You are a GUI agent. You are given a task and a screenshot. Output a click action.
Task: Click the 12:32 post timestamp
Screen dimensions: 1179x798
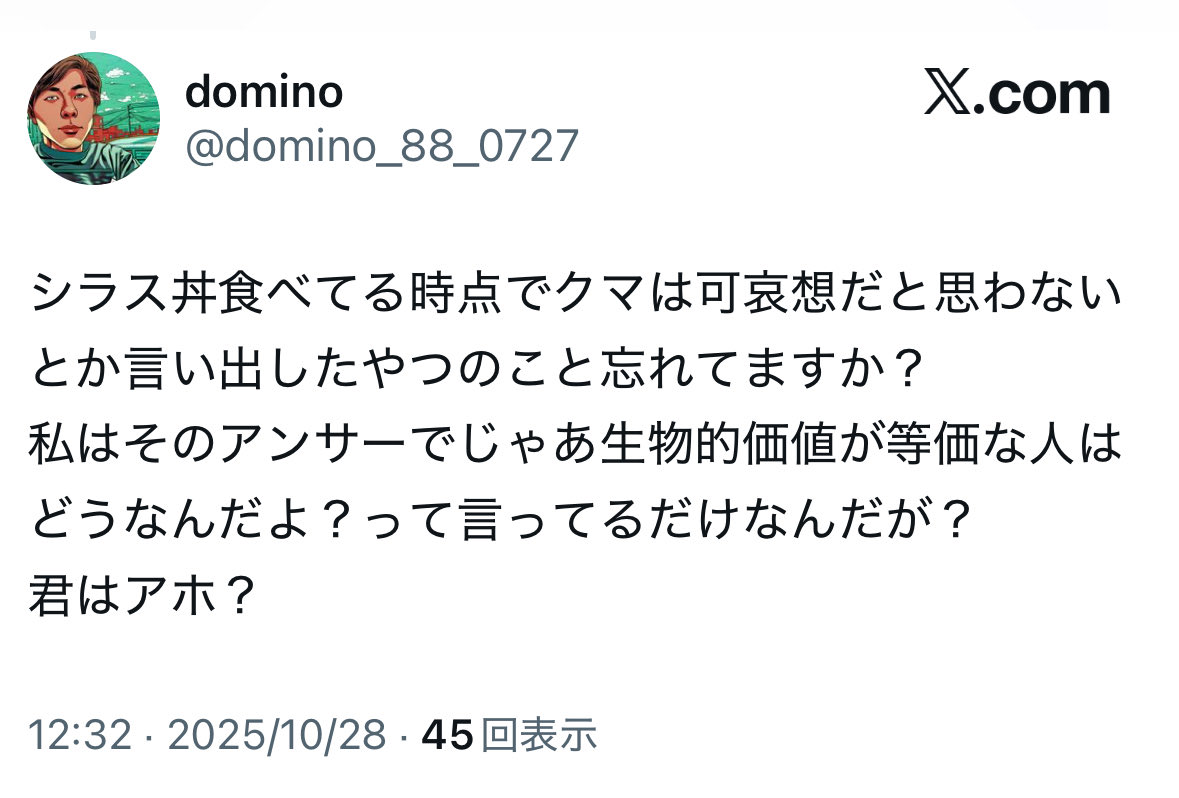(80, 737)
